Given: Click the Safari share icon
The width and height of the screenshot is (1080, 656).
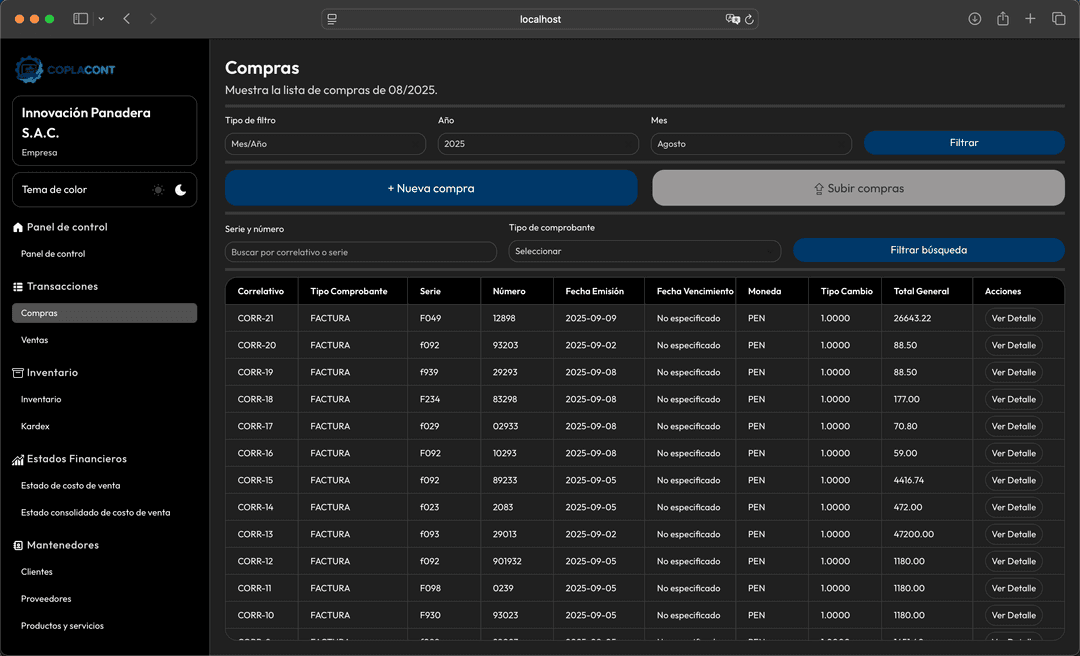Looking at the screenshot, I should (x=1002, y=19).
